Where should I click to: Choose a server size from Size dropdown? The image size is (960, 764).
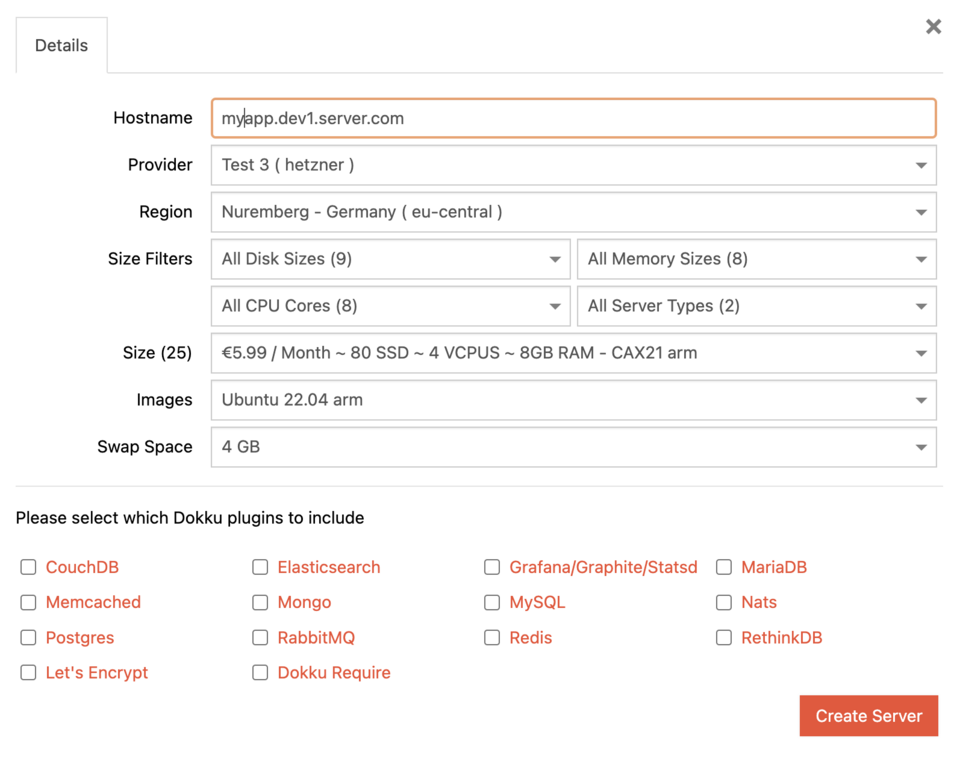pyautogui.click(x=574, y=353)
